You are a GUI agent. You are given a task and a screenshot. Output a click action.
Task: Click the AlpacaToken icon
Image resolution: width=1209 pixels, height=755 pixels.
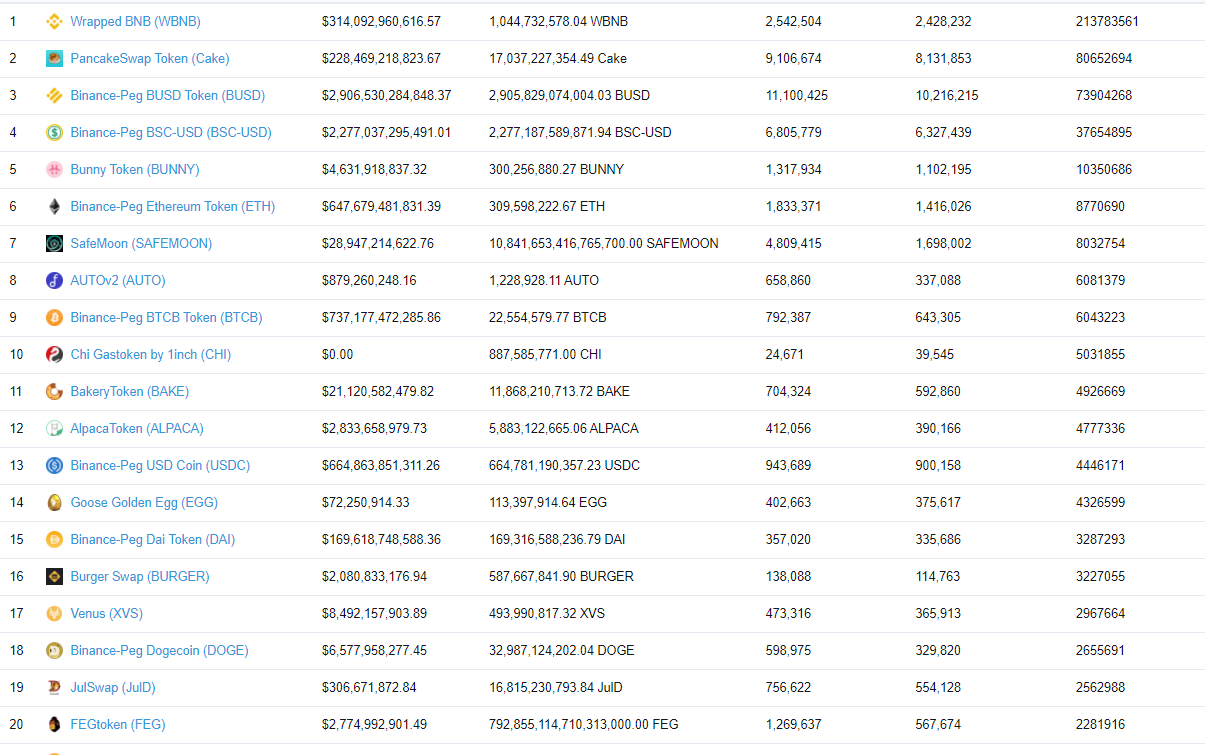[x=54, y=428]
